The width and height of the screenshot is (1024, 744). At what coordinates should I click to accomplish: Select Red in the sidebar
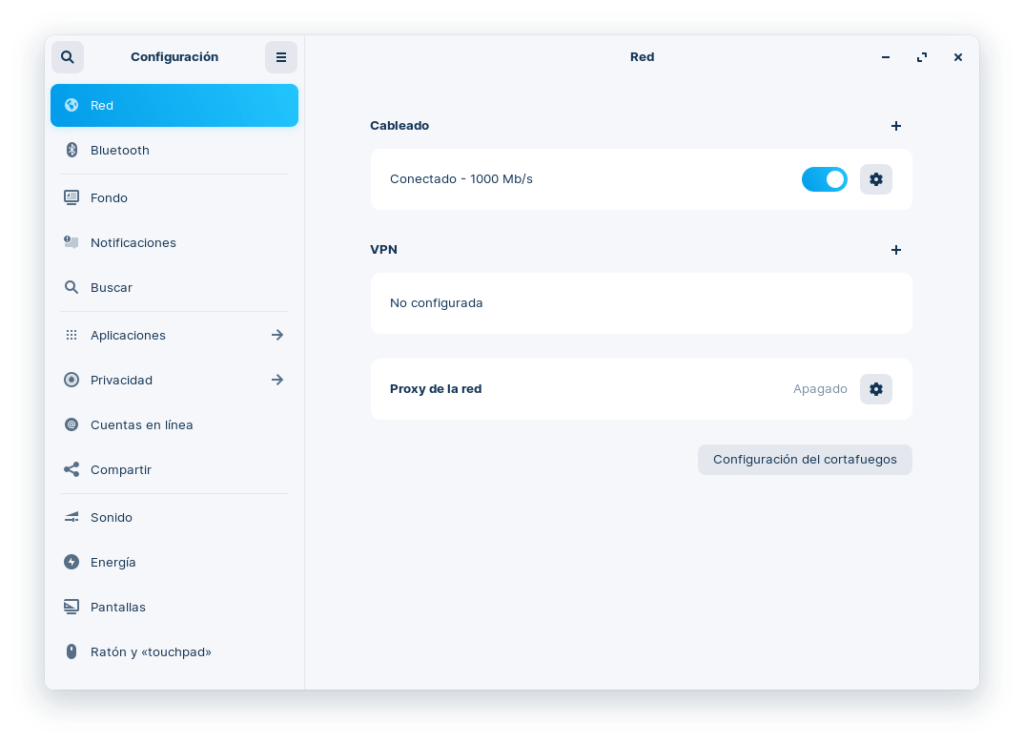pos(174,105)
